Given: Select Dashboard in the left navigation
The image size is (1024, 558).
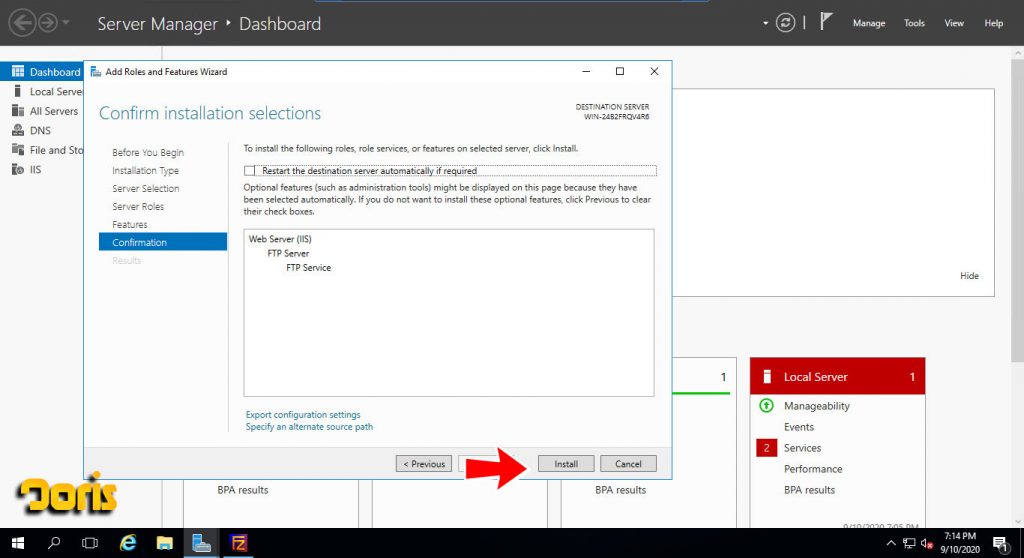Looking at the screenshot, I should [x=42, y=72].
